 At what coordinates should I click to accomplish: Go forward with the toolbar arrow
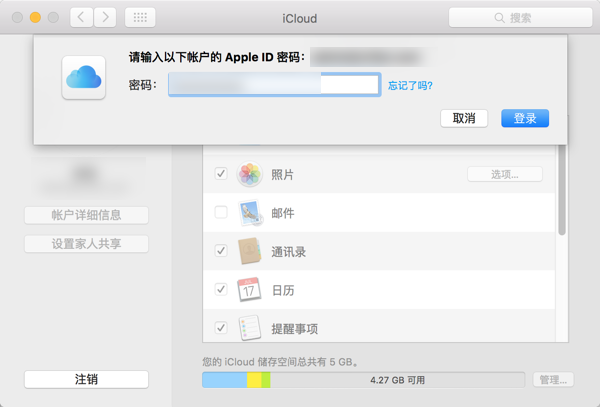[104, 18]
